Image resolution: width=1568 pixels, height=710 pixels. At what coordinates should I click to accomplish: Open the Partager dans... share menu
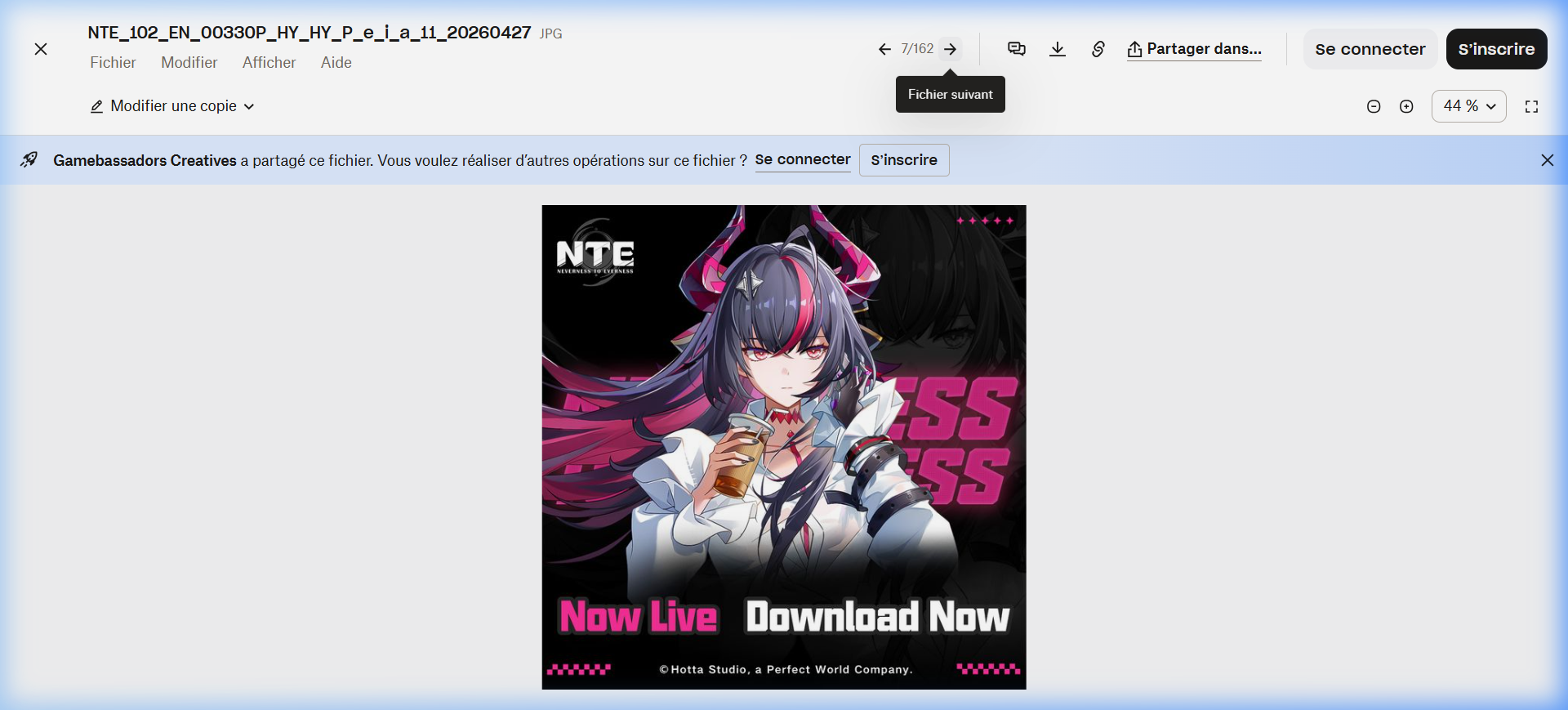1194,49
